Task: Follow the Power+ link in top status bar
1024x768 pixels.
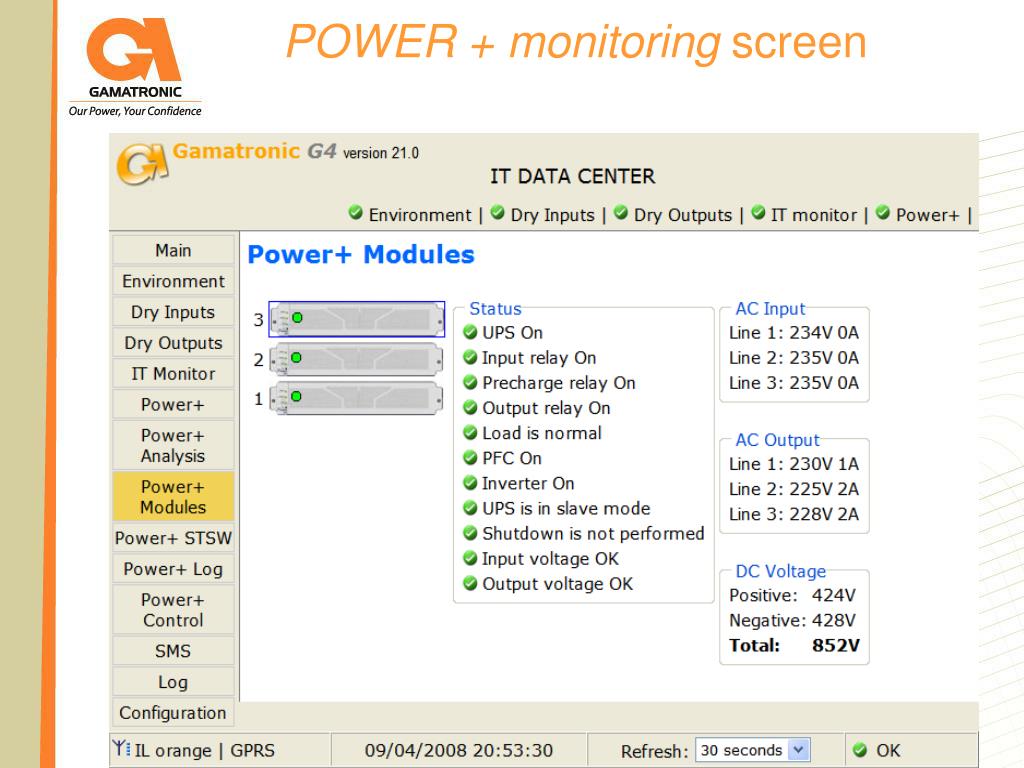Action: 927,215
